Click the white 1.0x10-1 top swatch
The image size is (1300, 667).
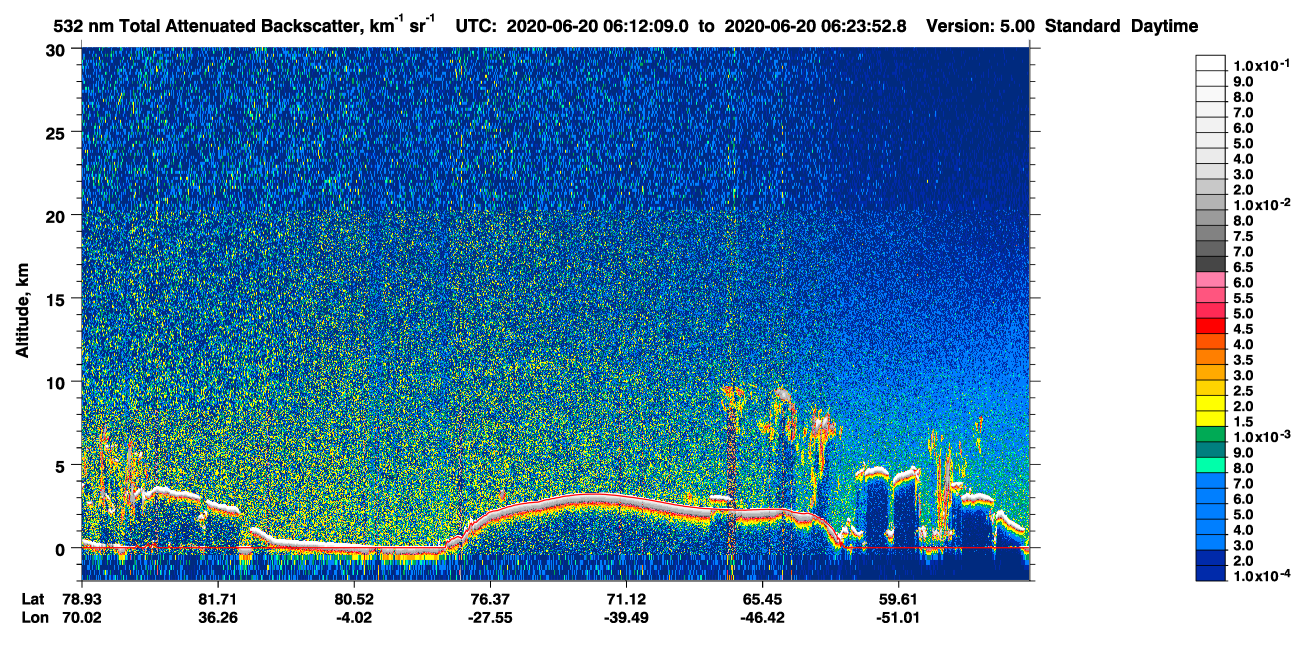(1211, 62)
